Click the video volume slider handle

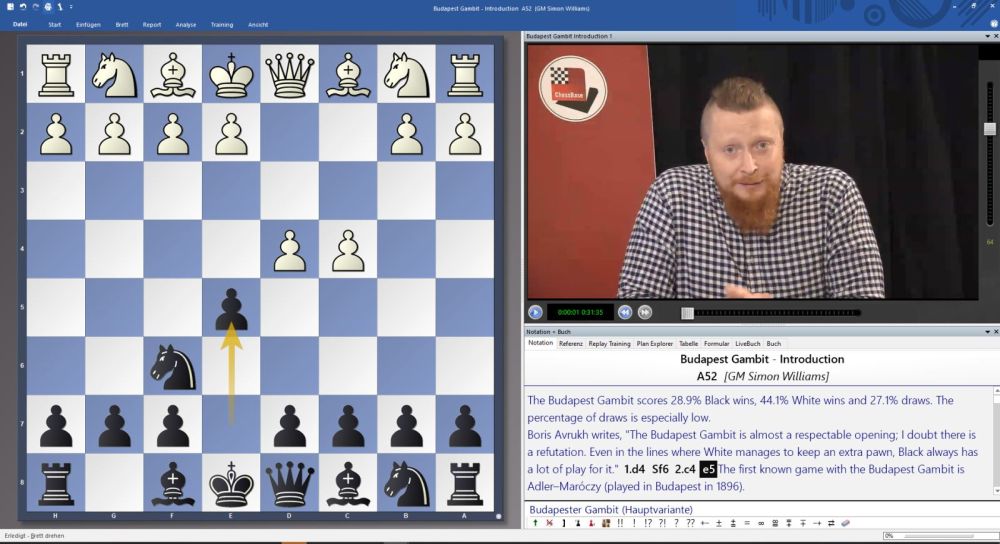[989, 129]
